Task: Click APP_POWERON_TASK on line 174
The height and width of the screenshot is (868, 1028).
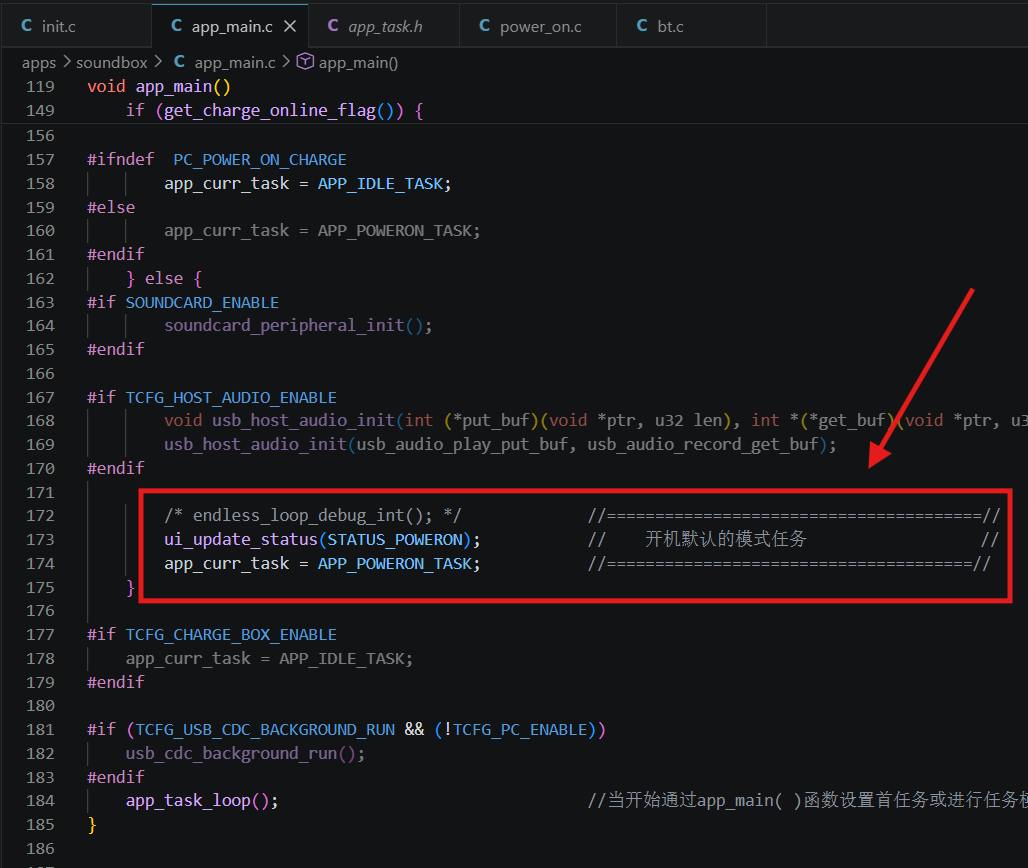Action: [395, 564]
